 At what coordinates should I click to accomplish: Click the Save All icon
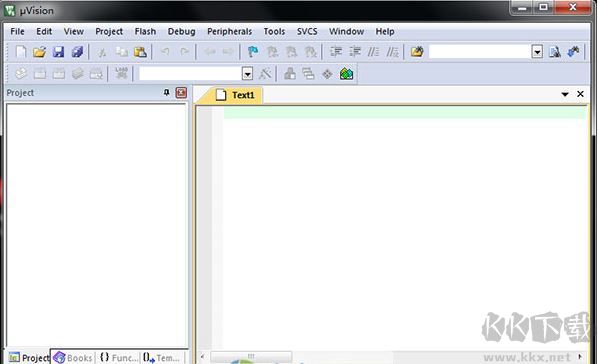[x=77, y=52]
